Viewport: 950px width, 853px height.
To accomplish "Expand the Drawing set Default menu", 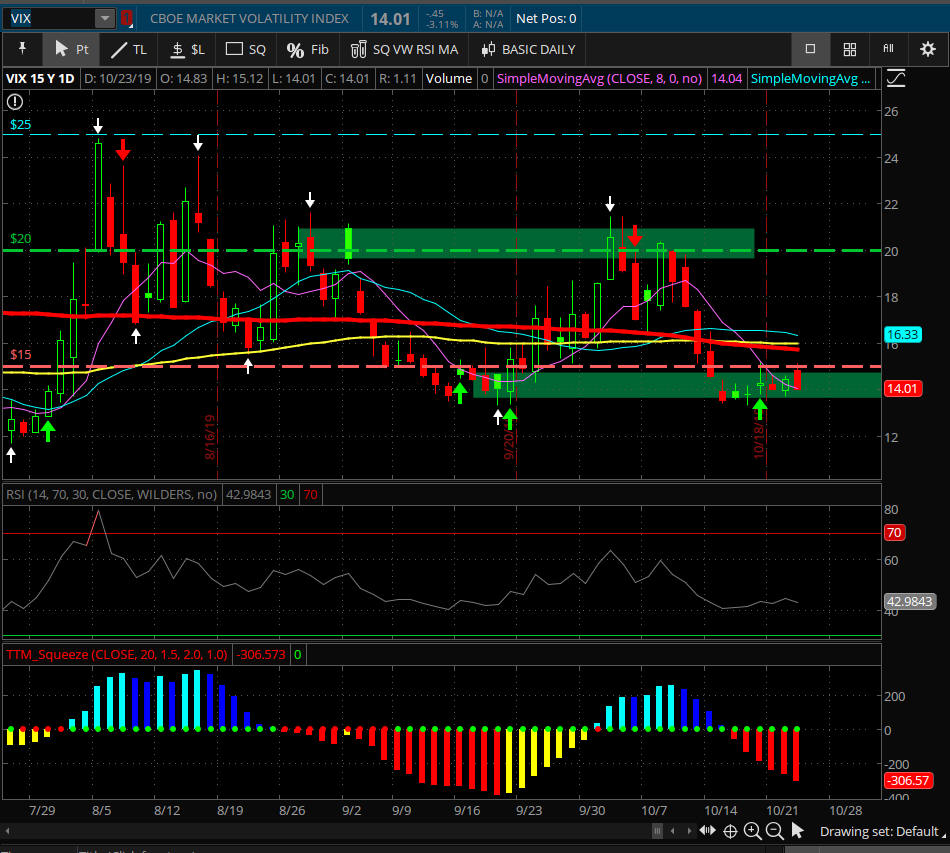I will (878, 831).
